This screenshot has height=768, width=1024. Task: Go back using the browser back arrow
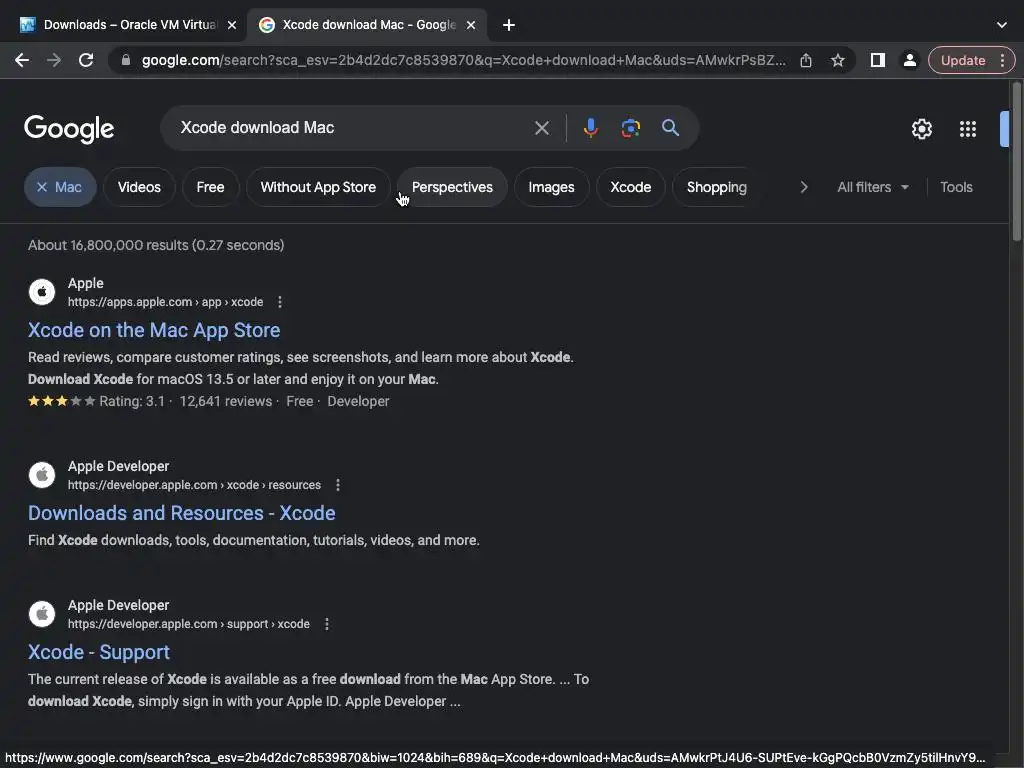[22, 60]
